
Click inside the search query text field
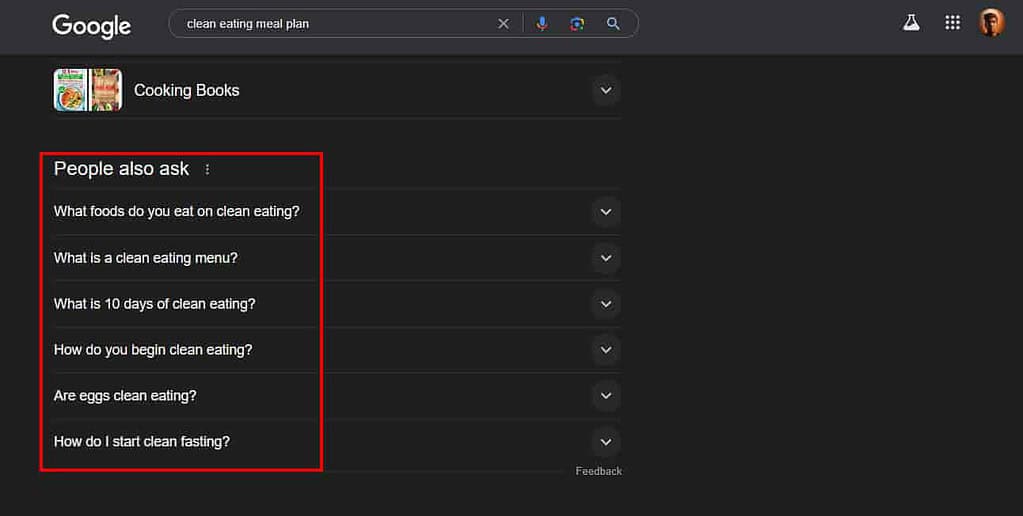pos(330,24)
